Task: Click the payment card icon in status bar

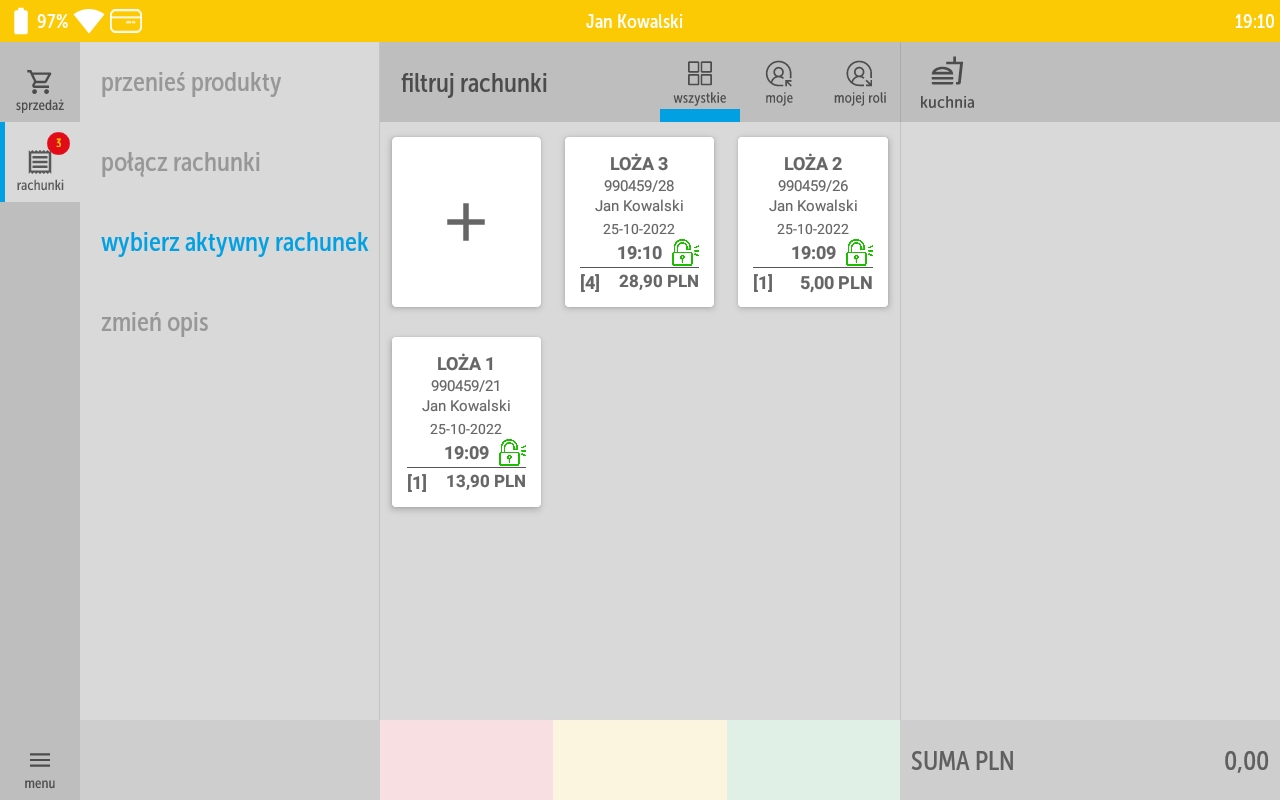Action: click(126, 21)
